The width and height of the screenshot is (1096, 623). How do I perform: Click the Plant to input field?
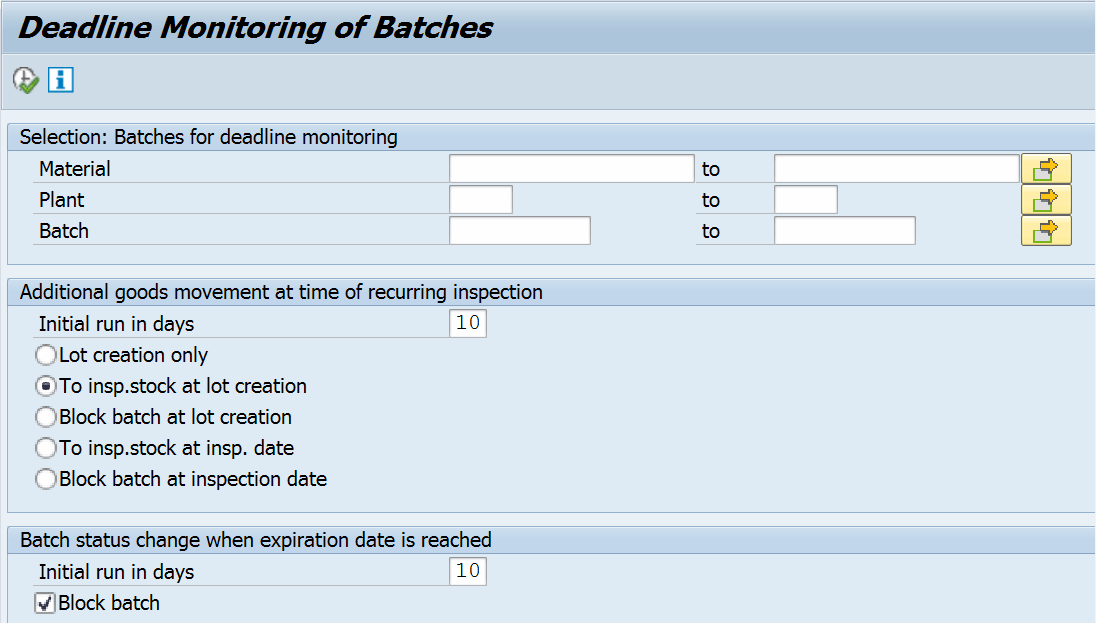805,199
